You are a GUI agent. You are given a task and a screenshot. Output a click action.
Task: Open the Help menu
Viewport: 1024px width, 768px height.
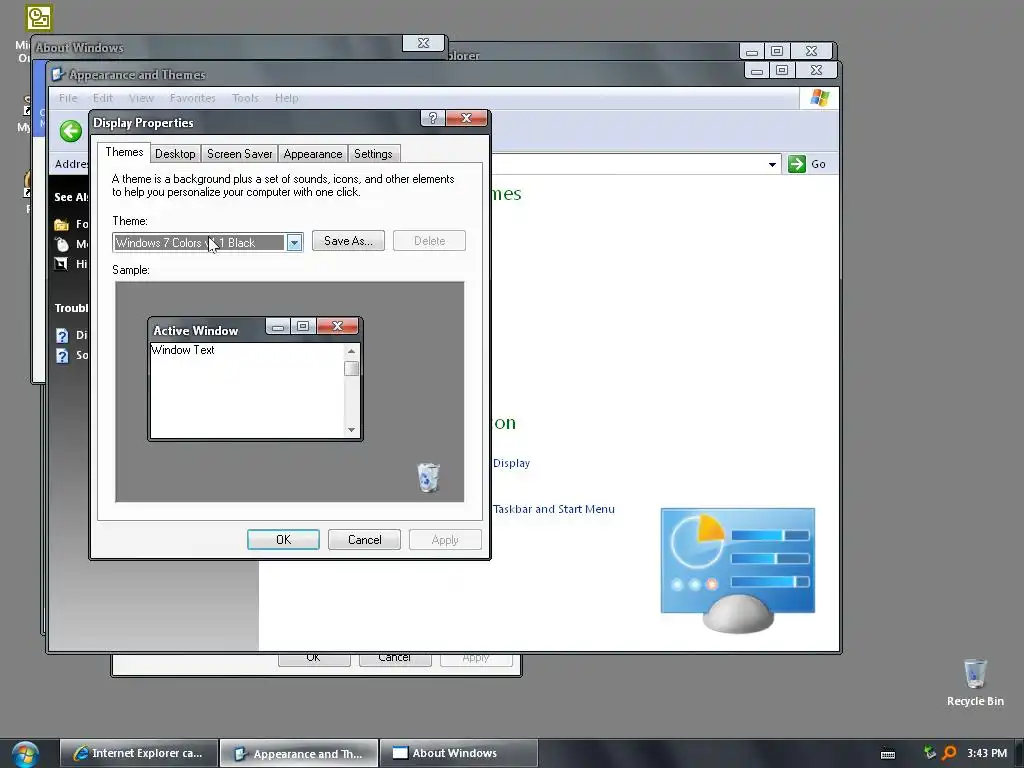(286, 98)
